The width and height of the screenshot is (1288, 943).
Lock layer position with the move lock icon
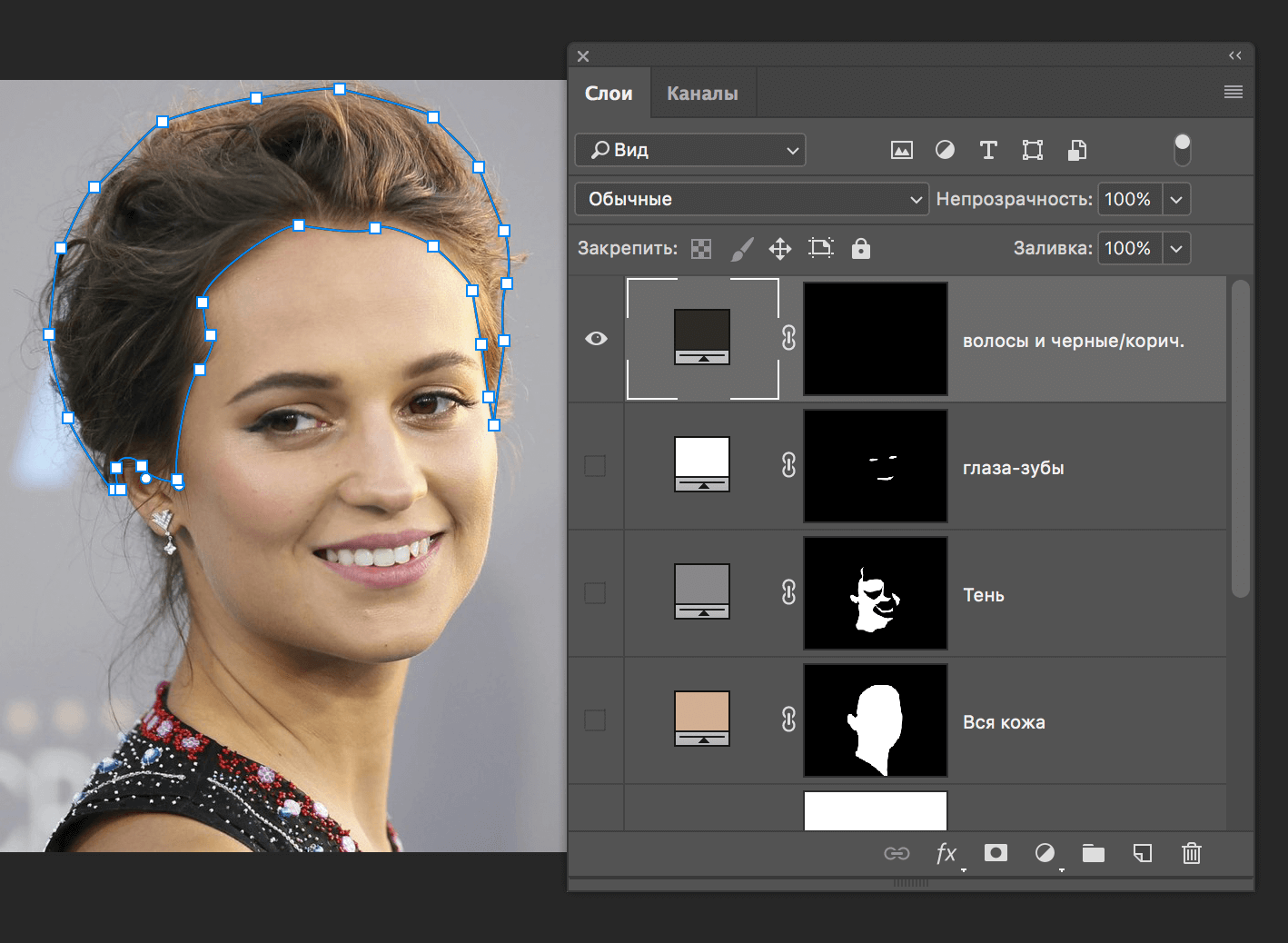coord(779,248)
